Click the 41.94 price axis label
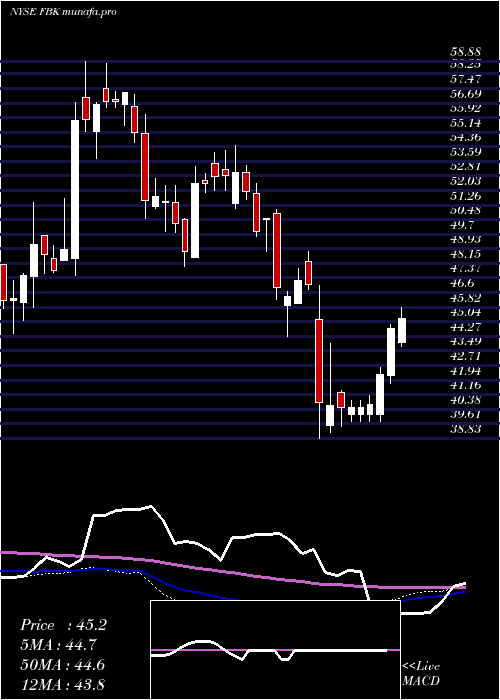 465,370
